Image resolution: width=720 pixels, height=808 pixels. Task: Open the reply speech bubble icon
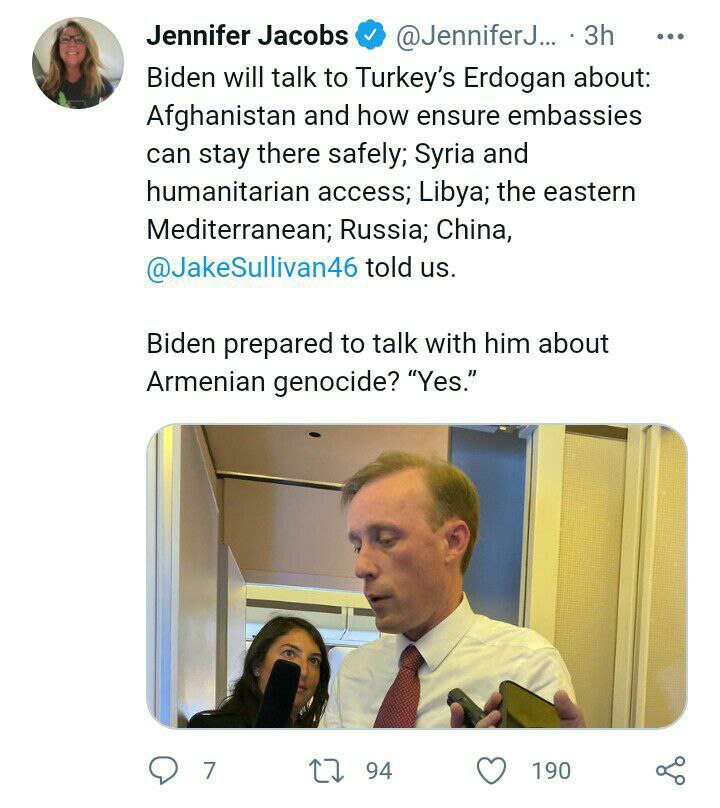pos(163,770)
